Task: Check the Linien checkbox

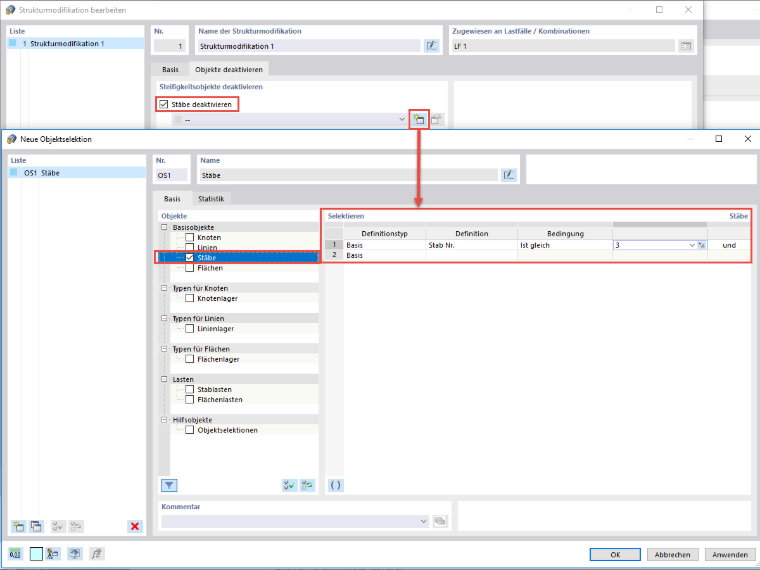Action: (x=190, y=247)
